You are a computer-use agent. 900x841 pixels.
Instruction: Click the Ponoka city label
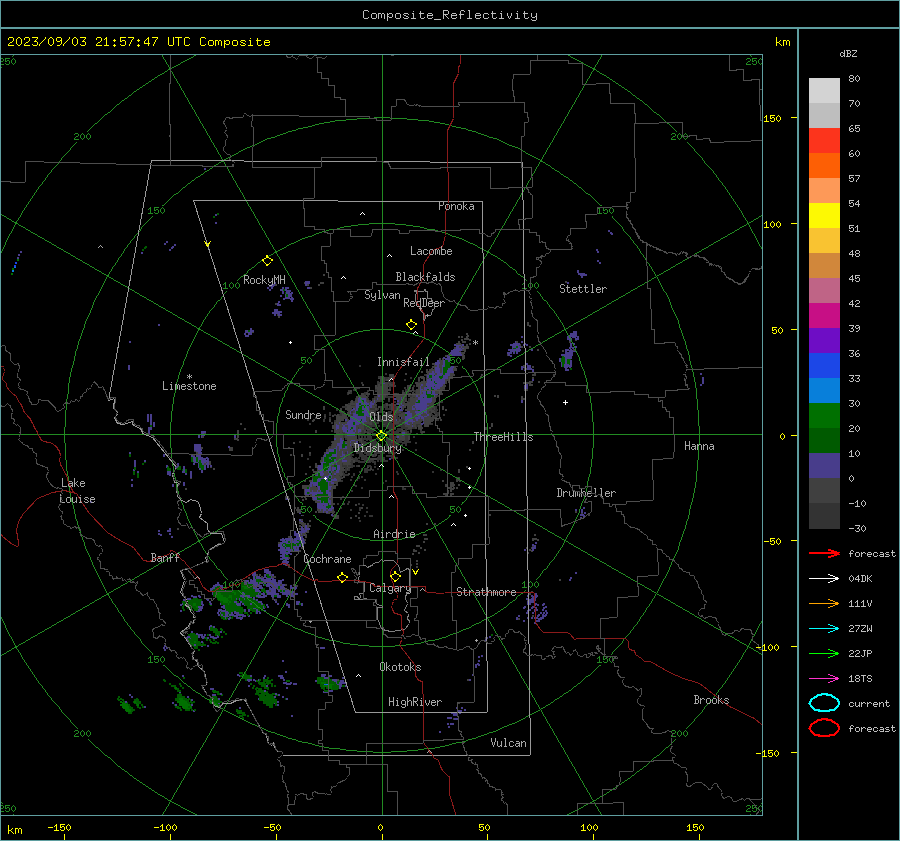[456, 206]
